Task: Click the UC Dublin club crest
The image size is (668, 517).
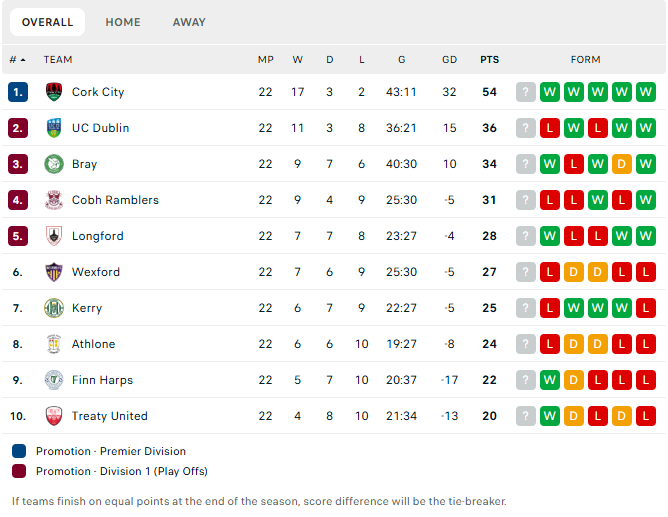Action: tap(54, 128)
